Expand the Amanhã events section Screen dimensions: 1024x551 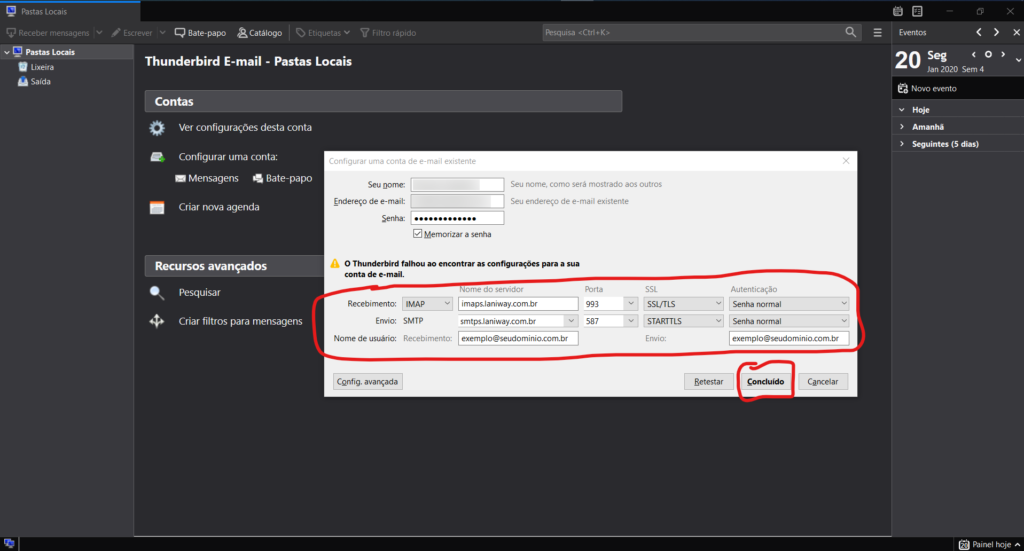[902, 127]
